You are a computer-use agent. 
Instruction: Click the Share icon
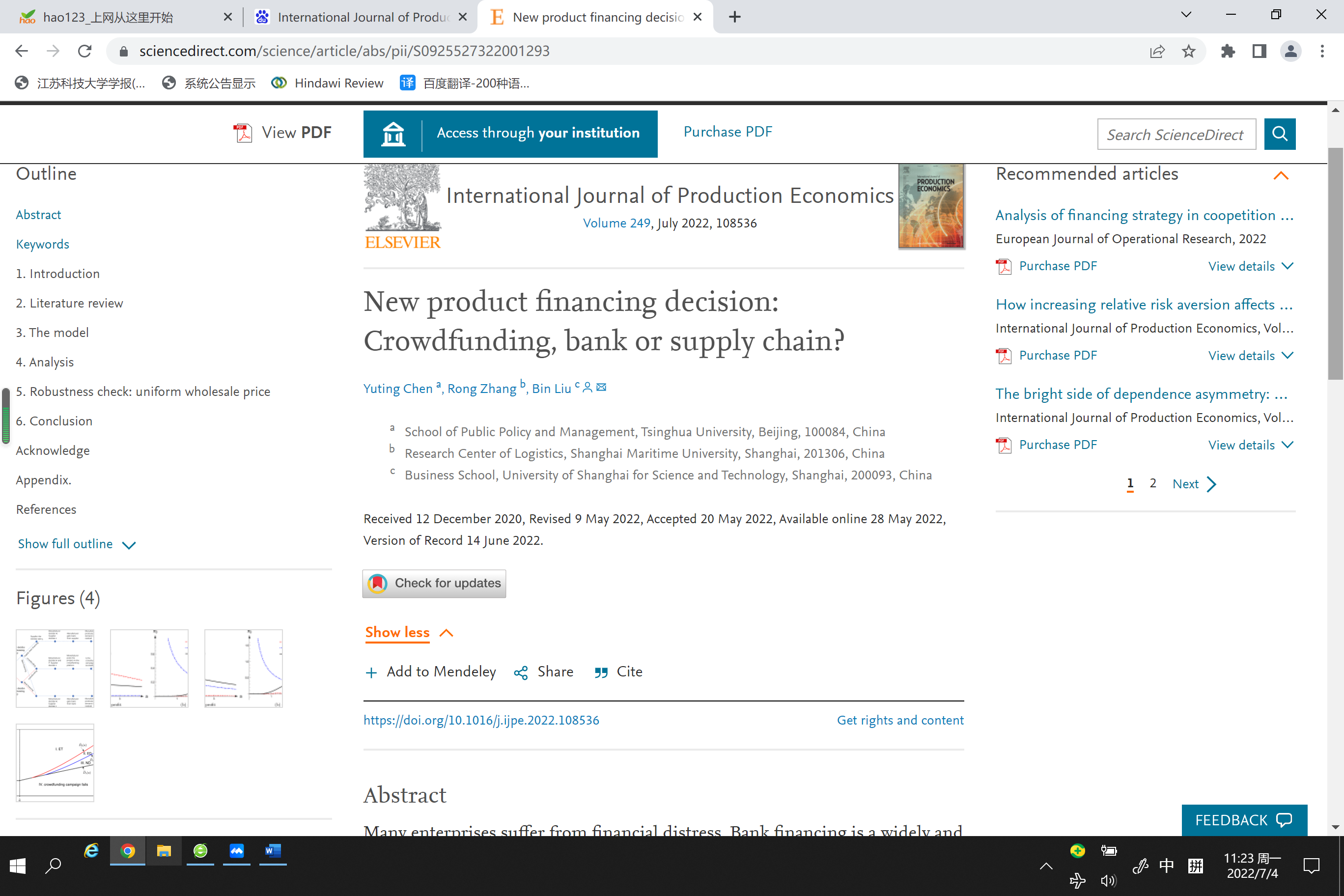(521, 672)
